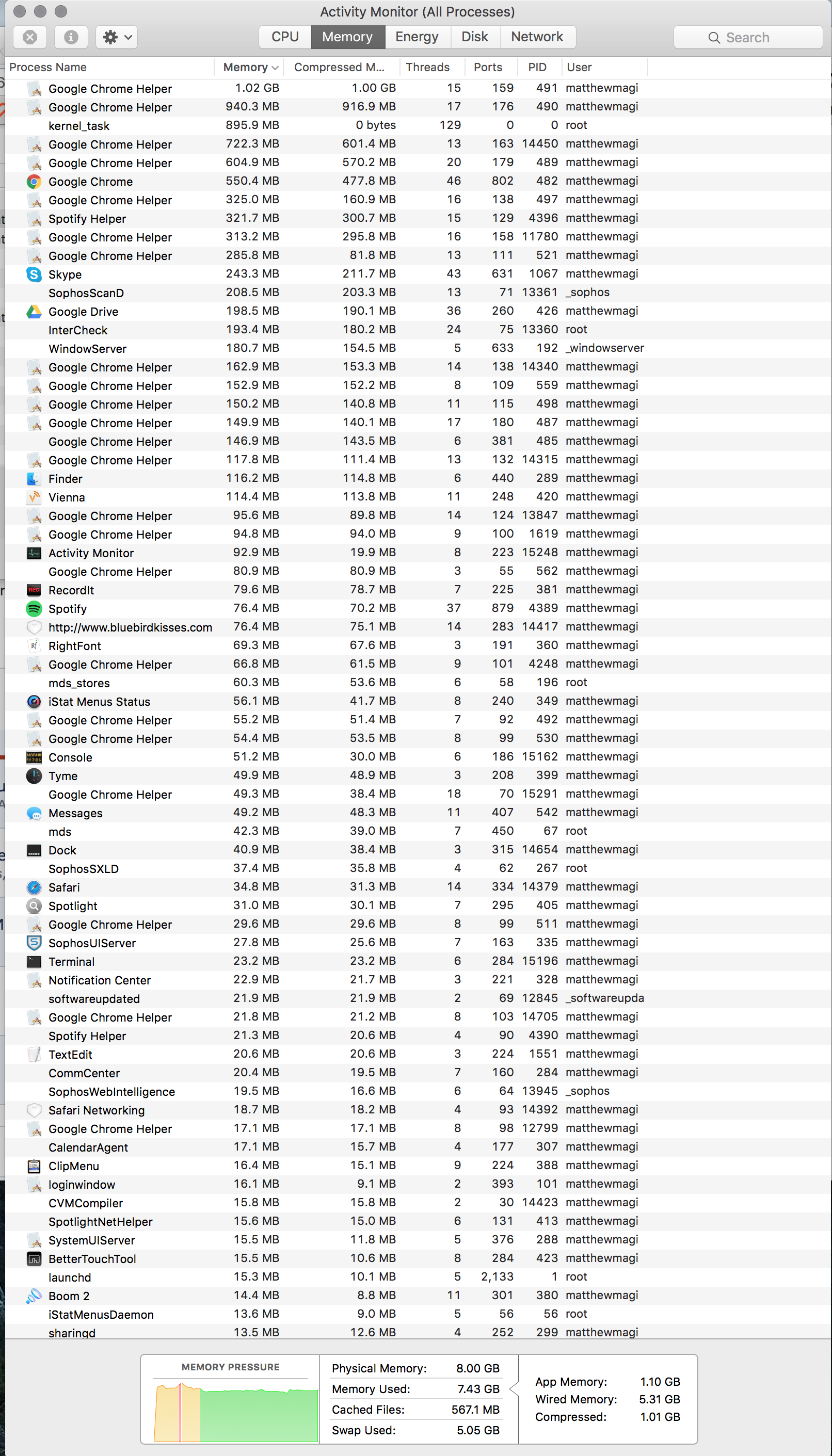Select the CommCenter process
Image resolution: width=832 pixels, height=1456 pixels.
coord(418,1073)
